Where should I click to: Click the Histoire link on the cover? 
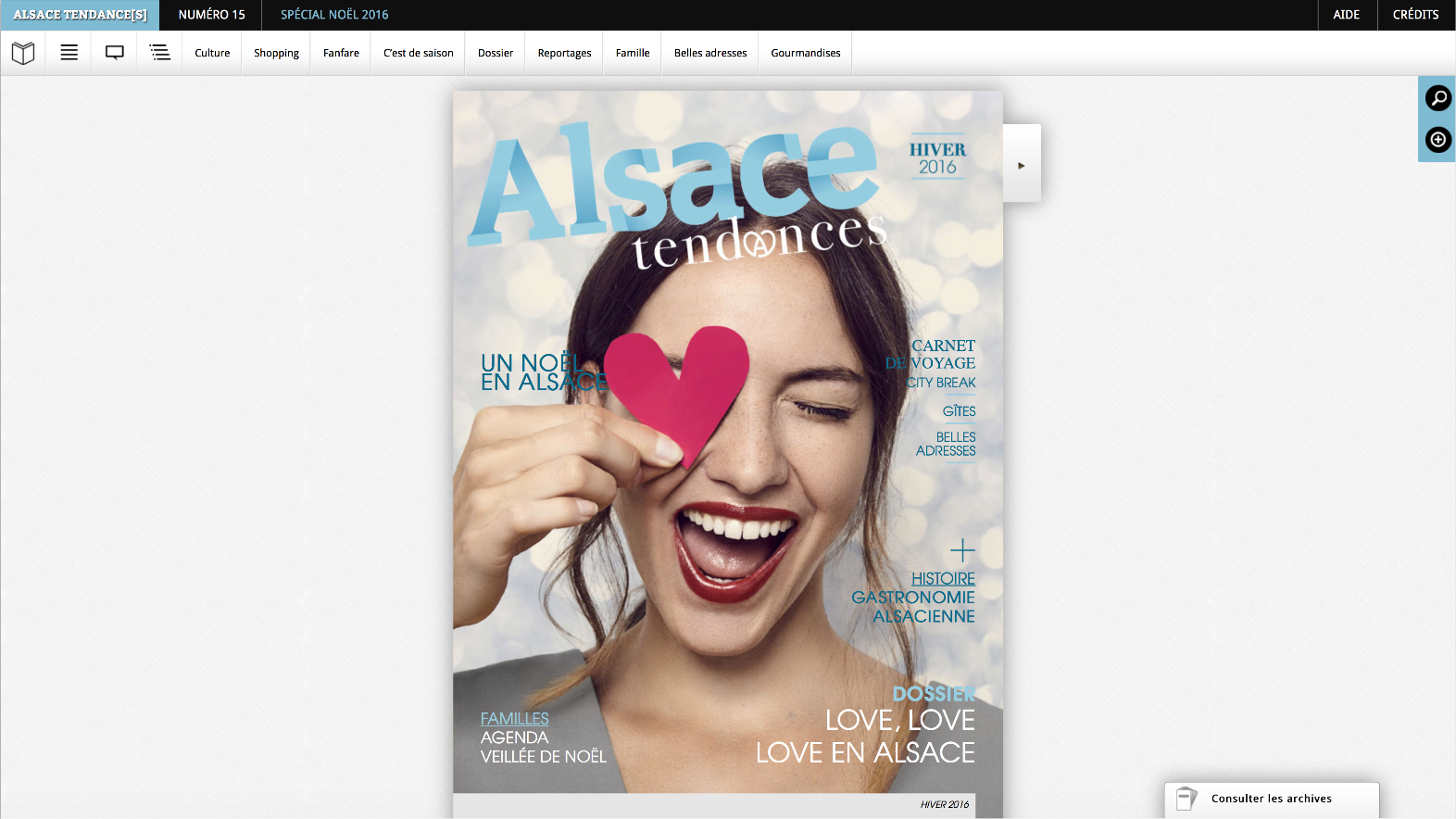pyautogui.click(x=943, y=579)
